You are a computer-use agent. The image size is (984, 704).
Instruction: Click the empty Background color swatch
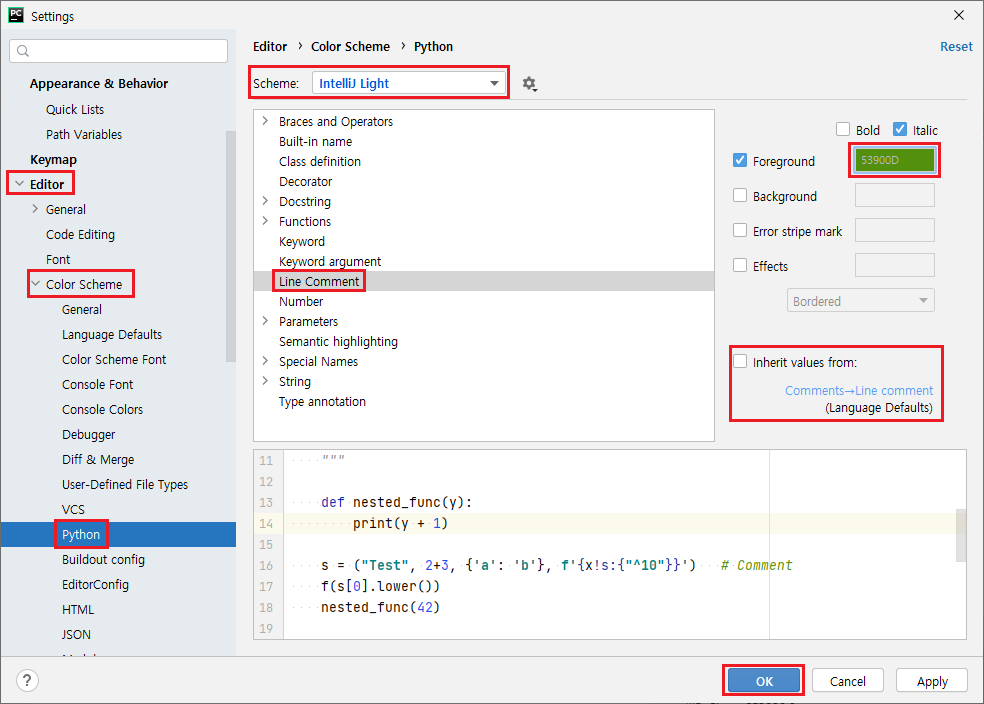pyautogui.click(x=894, y=195)
